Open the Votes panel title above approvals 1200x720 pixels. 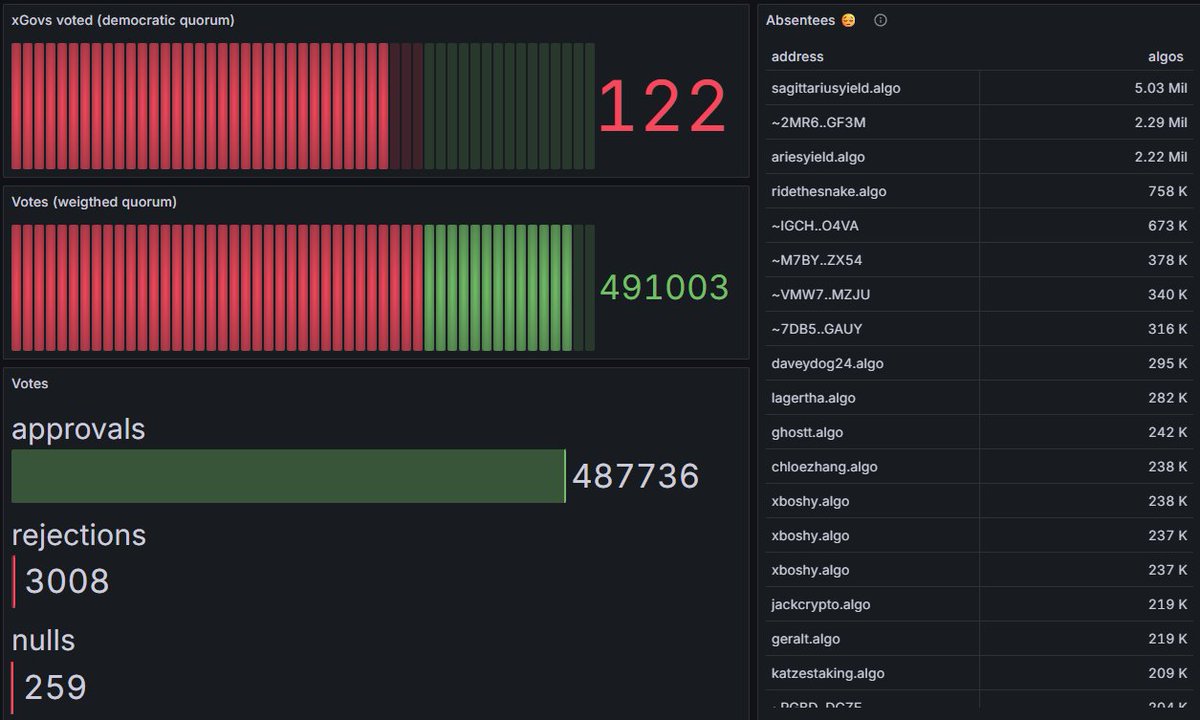point(30,384)
